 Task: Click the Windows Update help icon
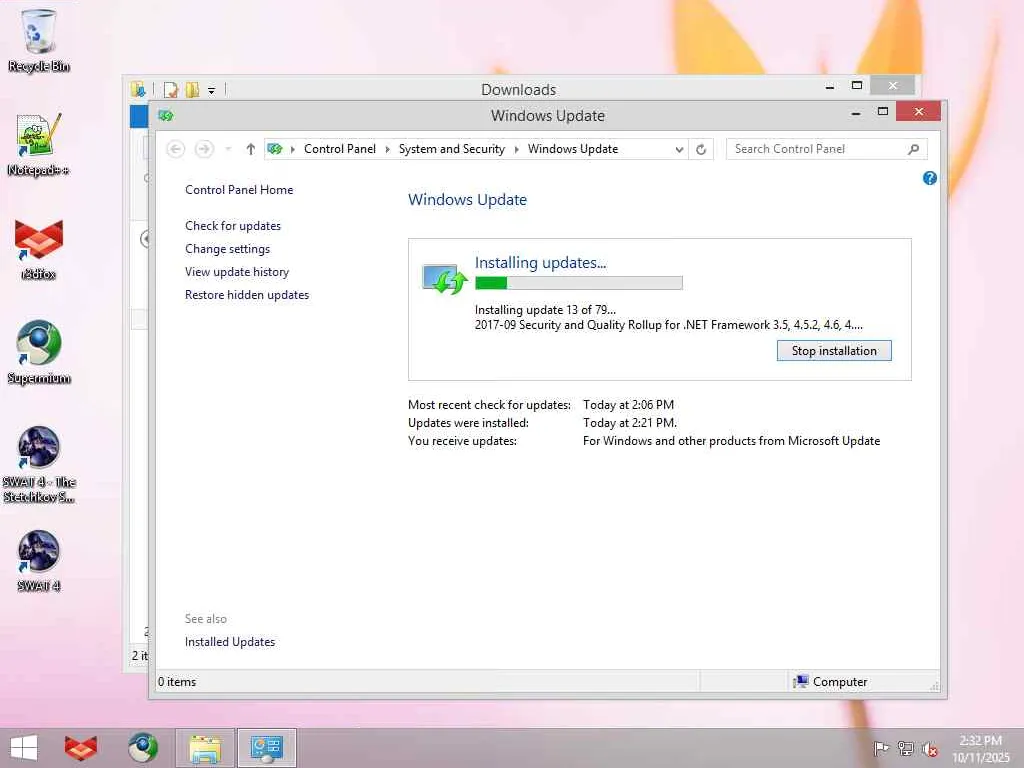(930, 178)
